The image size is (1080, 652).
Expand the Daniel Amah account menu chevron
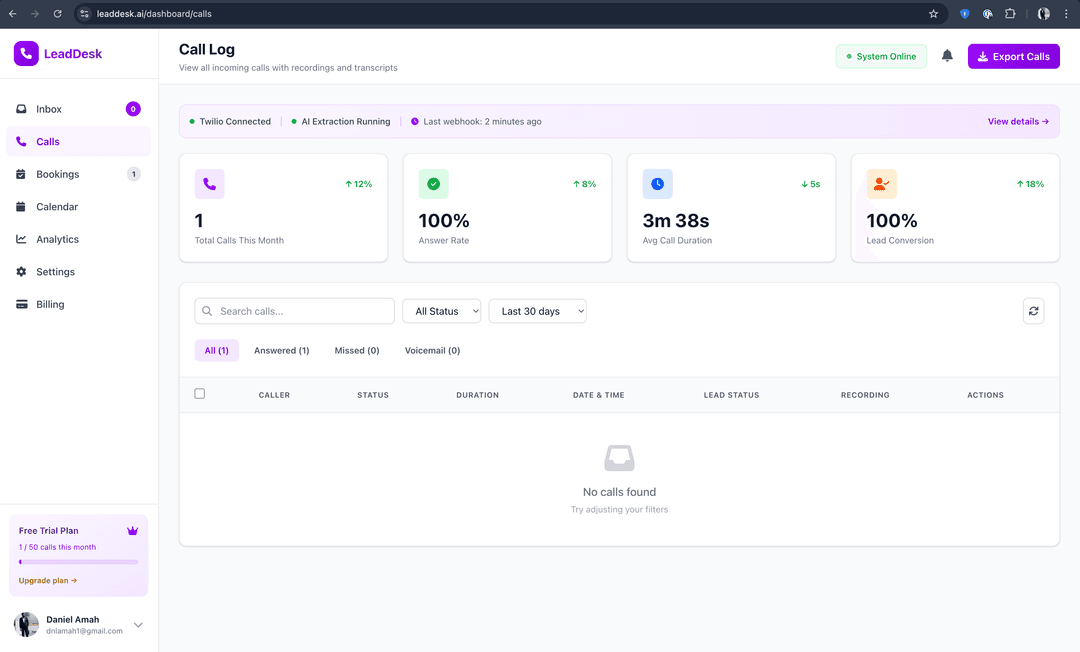tap(138, 625)
